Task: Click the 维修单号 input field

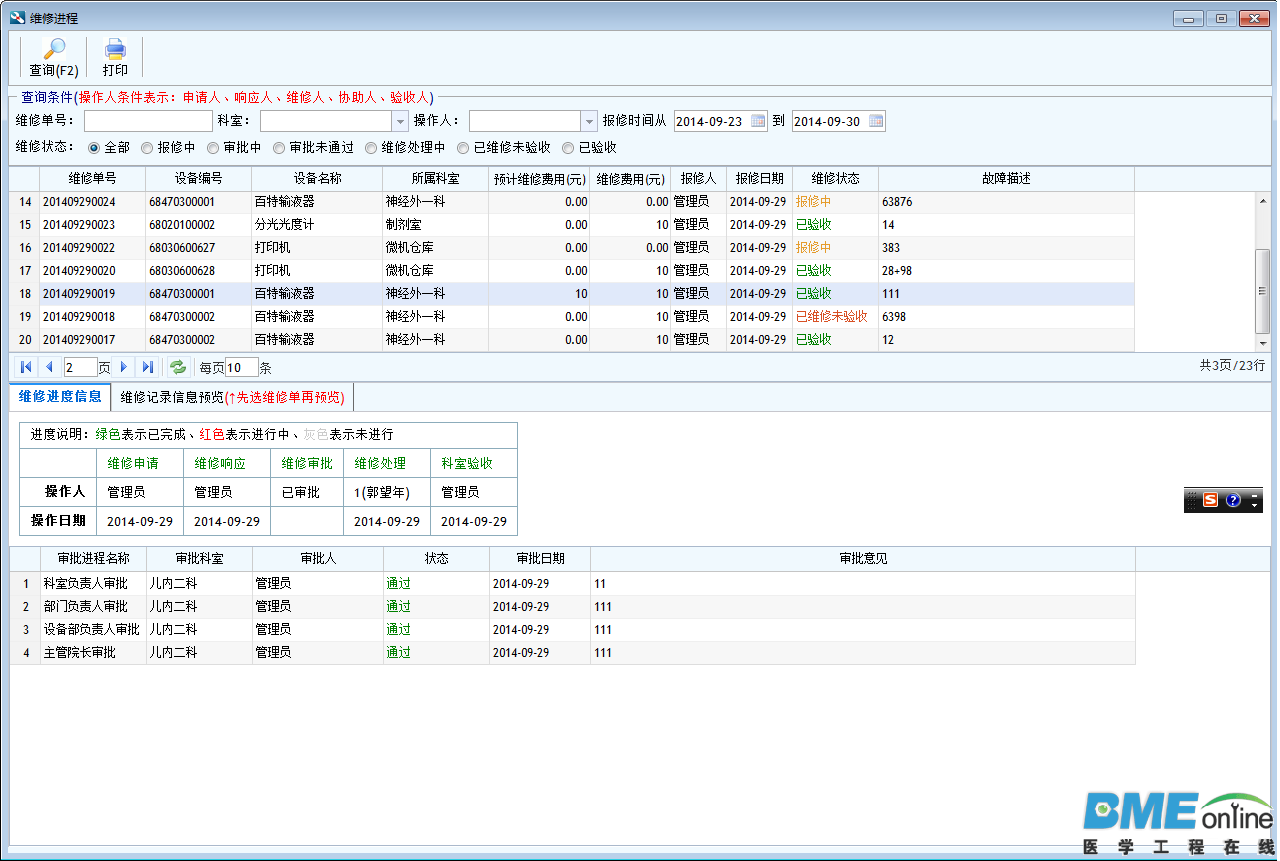Action: pos(148,121)
